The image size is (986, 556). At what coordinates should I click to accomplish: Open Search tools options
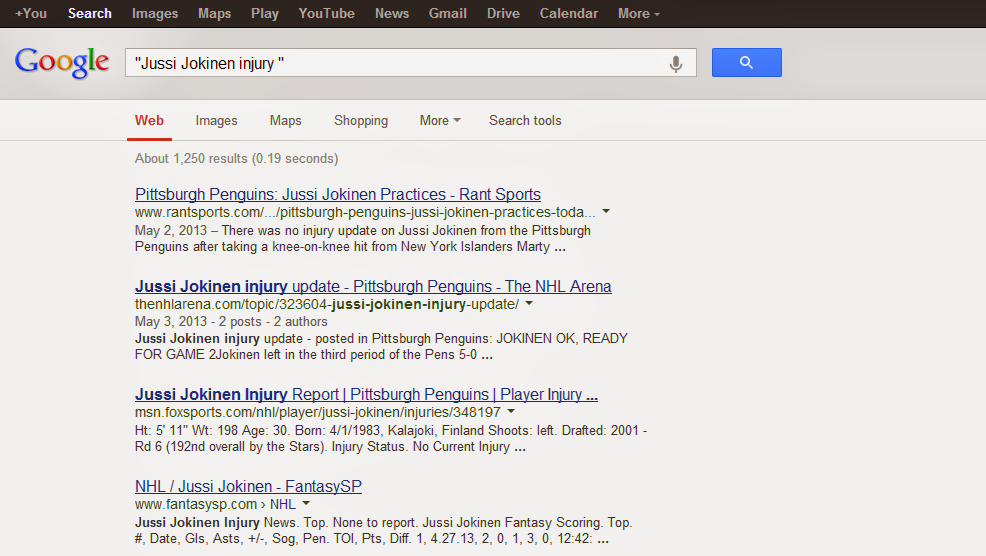click(x=525, y=120)
